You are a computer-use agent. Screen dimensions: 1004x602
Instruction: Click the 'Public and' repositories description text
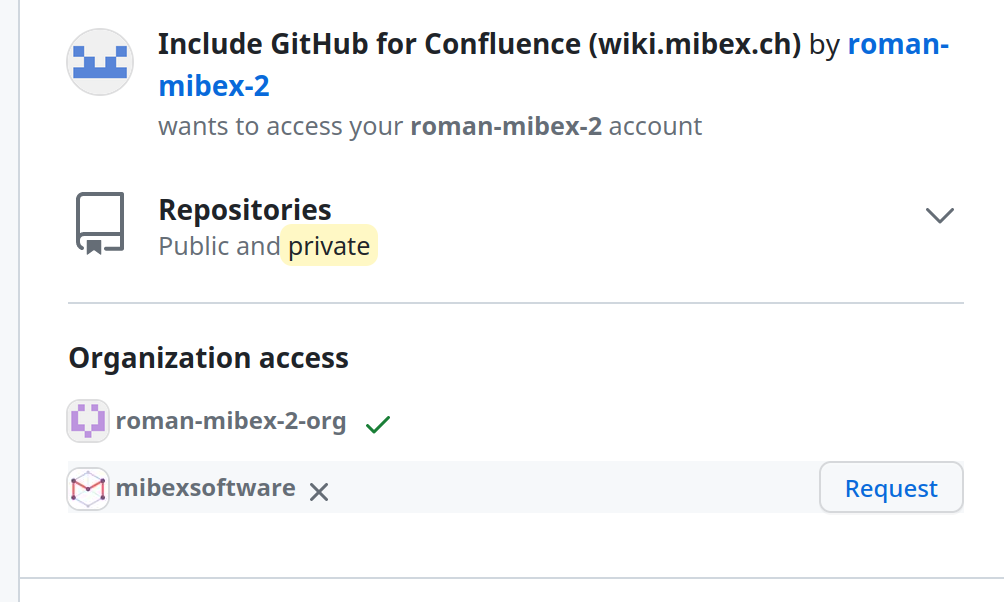tap(219, 246)
